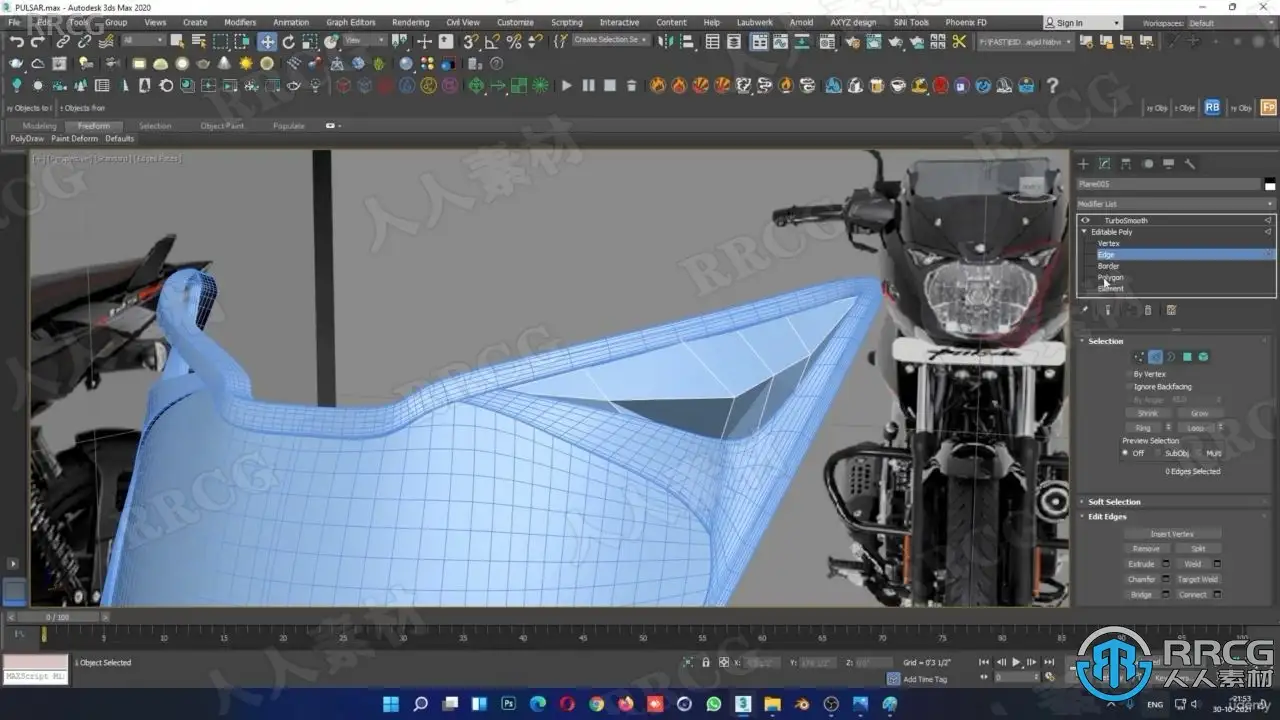Screen dimensions: 1280x720
Task: Click the Grow selection button
Action: click(1199, 413)
